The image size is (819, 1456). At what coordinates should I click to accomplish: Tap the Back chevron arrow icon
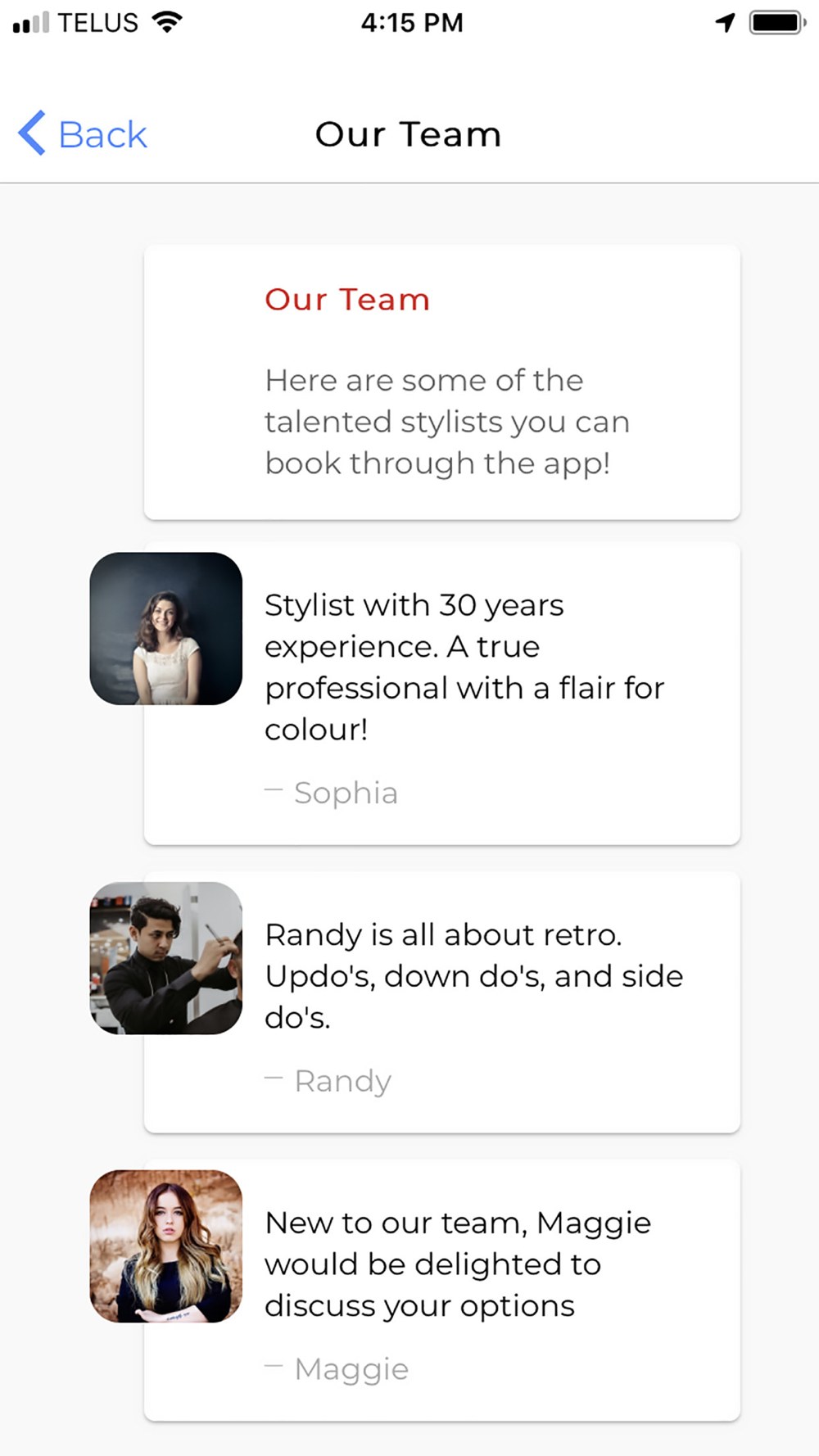32,133
